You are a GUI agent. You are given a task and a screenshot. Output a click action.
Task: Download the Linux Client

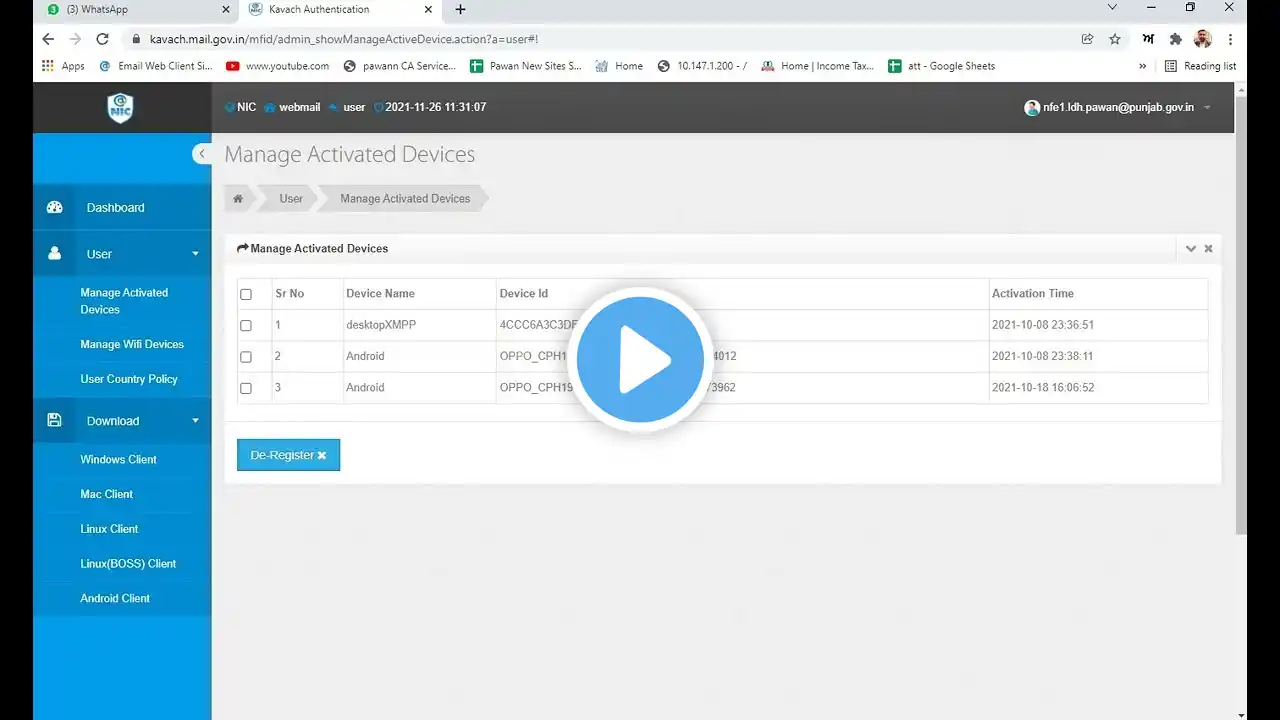point(109,529)
